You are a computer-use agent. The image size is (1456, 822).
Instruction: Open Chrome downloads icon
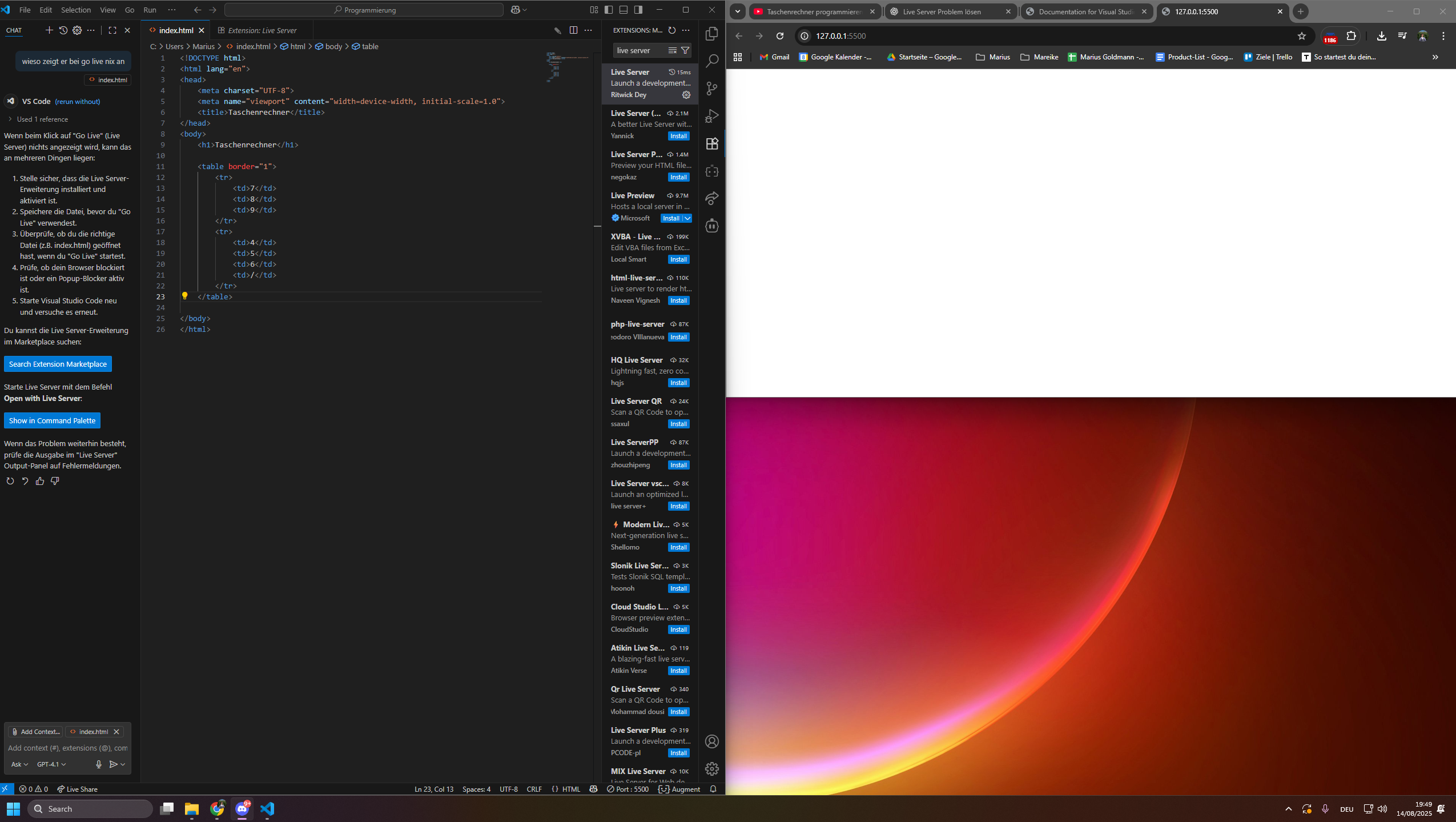pyautogui.click(x=1382, y=36)
